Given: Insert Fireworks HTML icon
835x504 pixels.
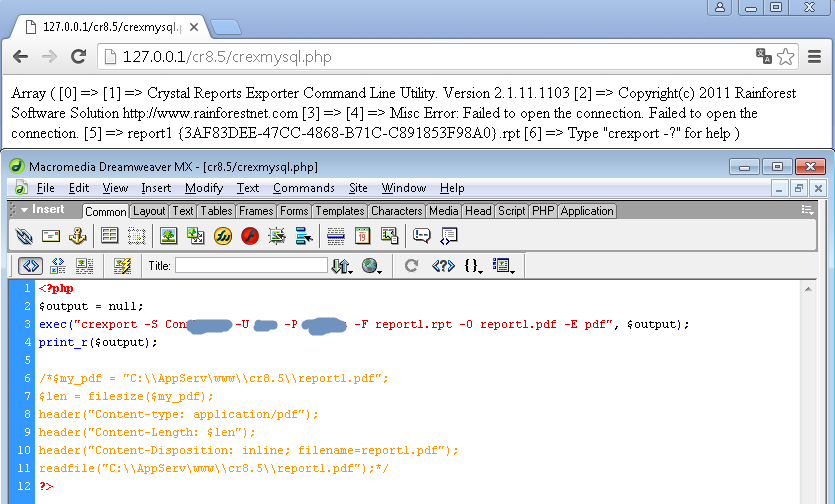Looking at the screenshot, I should [223, 235].
